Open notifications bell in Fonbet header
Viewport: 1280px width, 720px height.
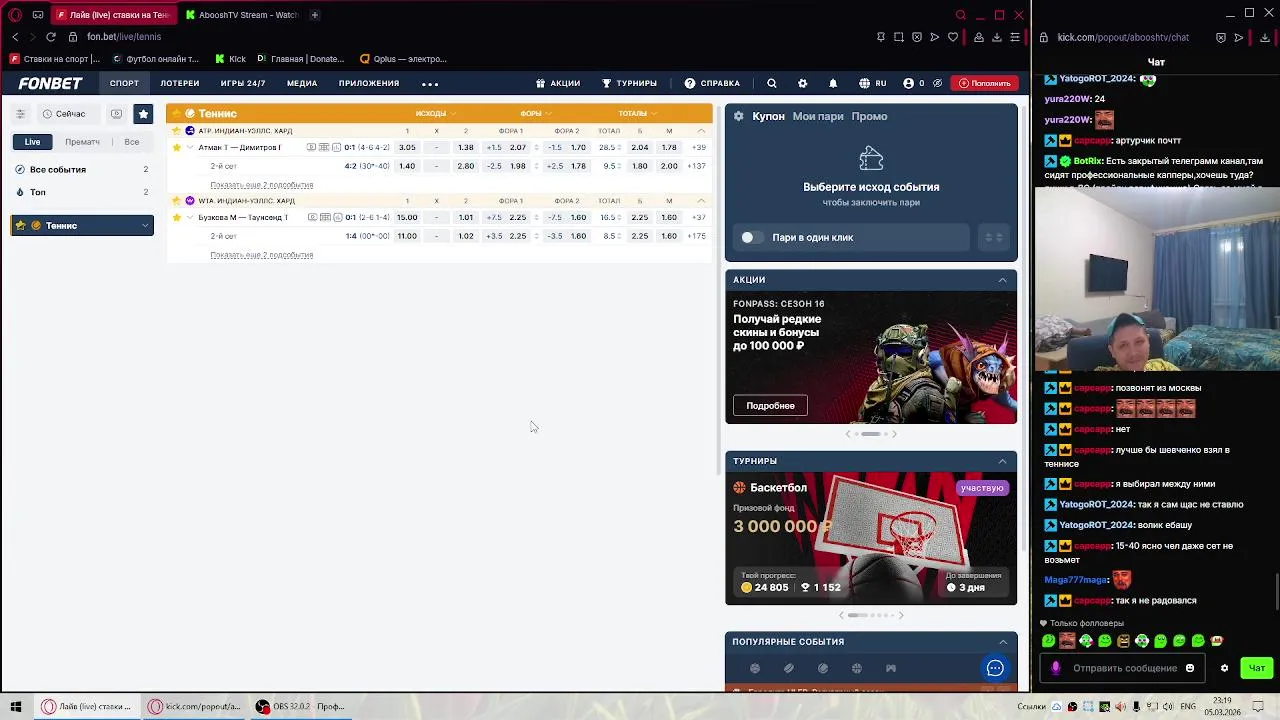(x=833, y=83)
